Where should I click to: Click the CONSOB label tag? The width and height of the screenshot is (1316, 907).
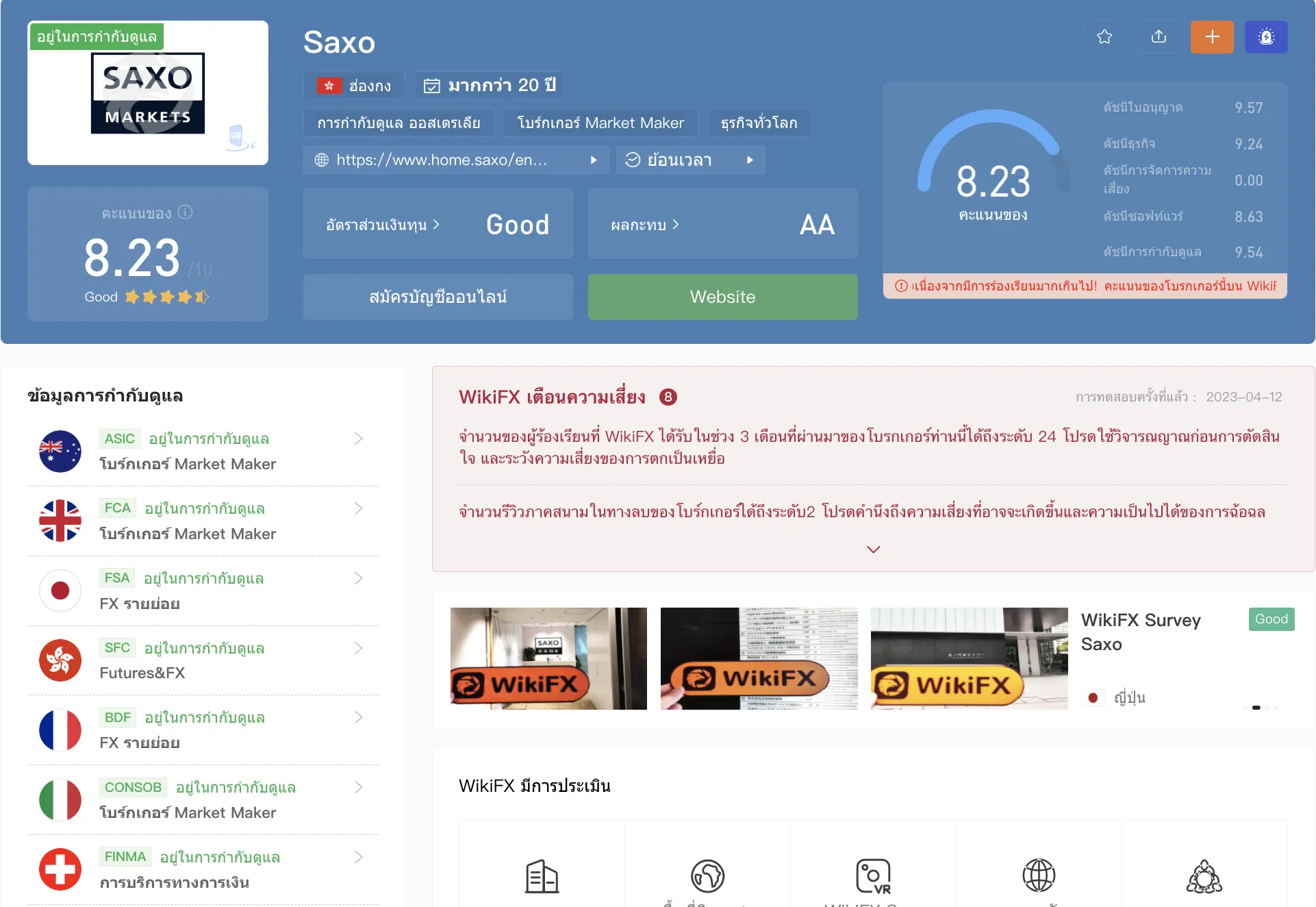tap(134, 787)
